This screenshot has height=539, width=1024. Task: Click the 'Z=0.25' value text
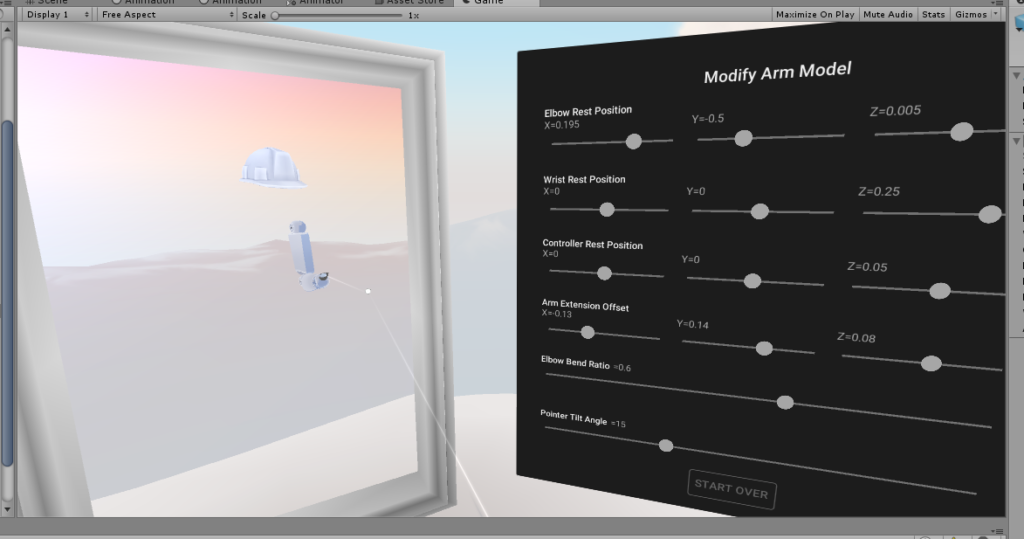tap(879, 191)
